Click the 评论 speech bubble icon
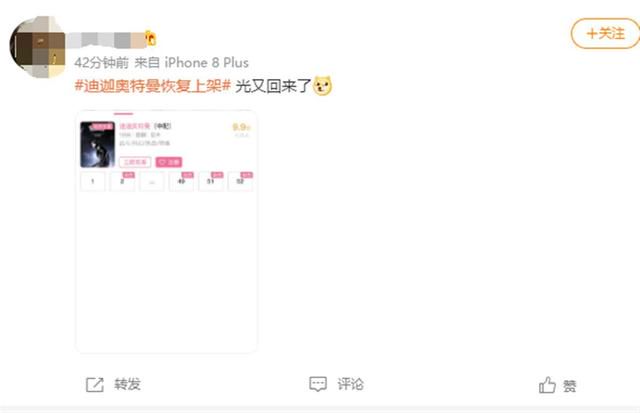640x413 pixels. (318, 384)
